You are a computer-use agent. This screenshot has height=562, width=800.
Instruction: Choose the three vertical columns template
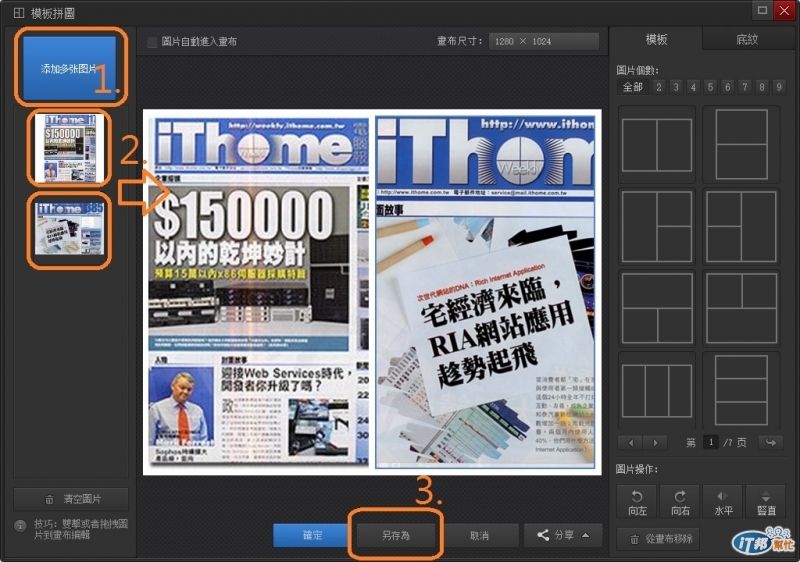[x=657, y=391]
